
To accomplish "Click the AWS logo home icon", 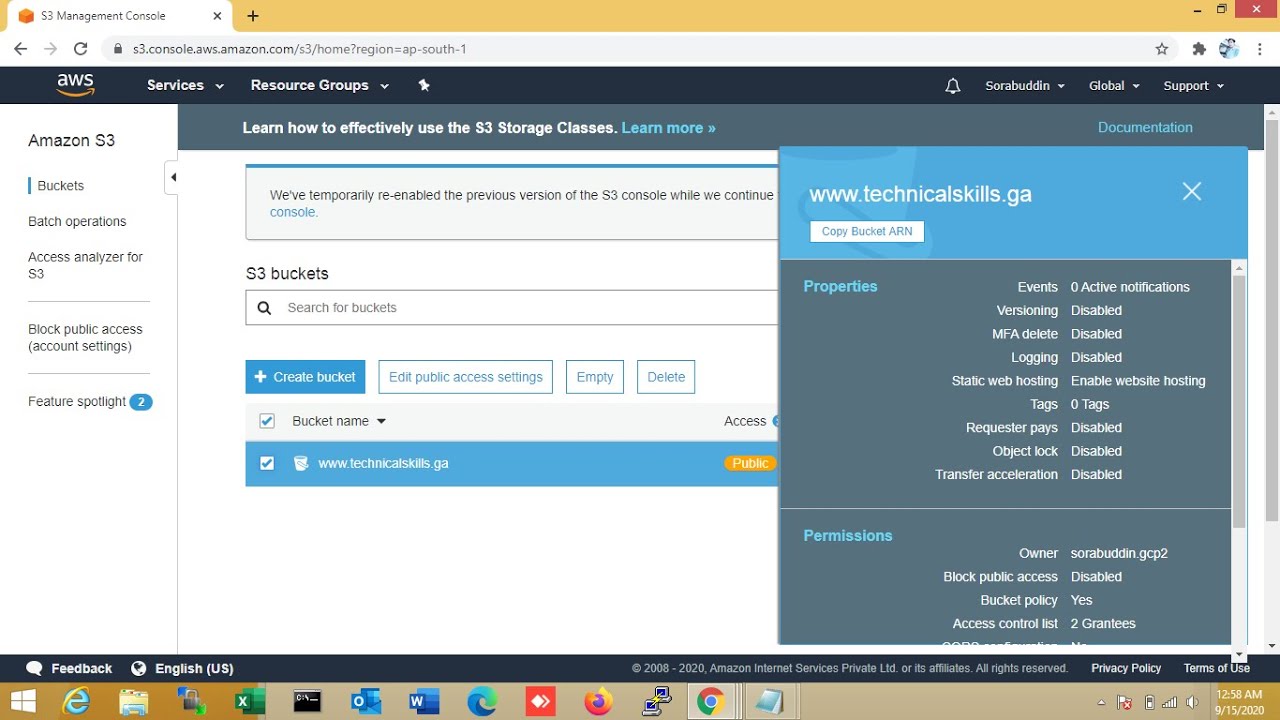I will 75,86.
